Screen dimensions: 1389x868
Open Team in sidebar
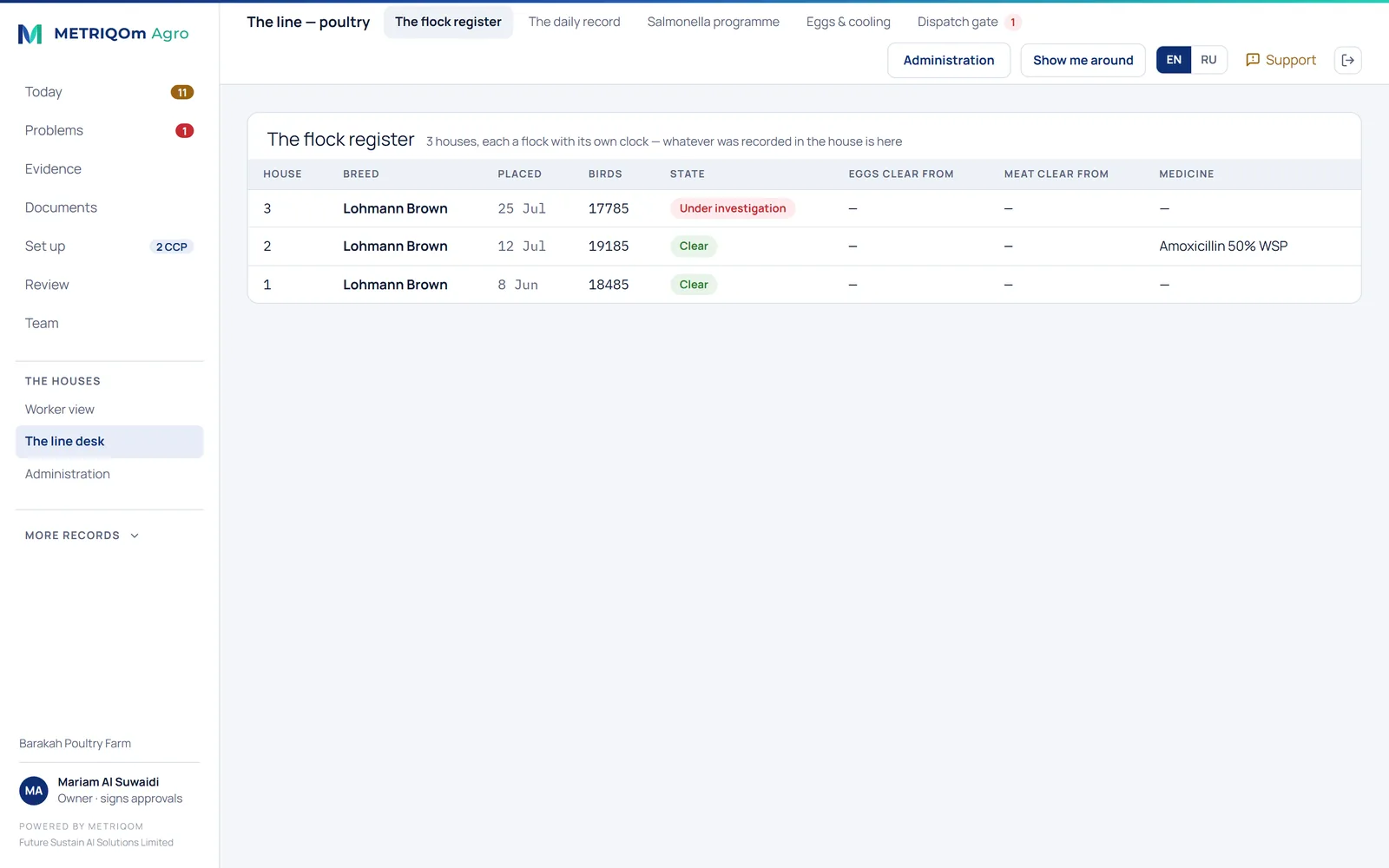point(109,323)
